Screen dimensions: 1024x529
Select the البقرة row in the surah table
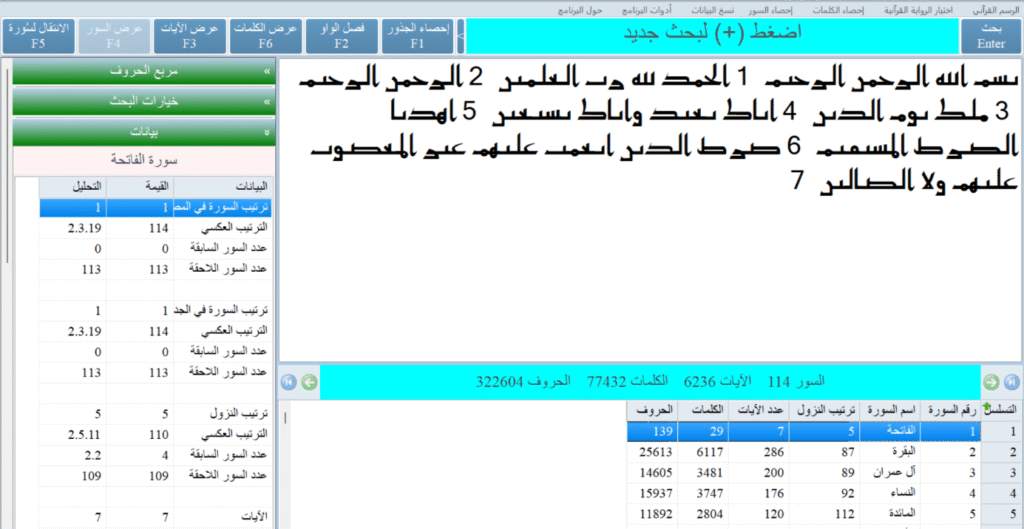pos(889,451)
